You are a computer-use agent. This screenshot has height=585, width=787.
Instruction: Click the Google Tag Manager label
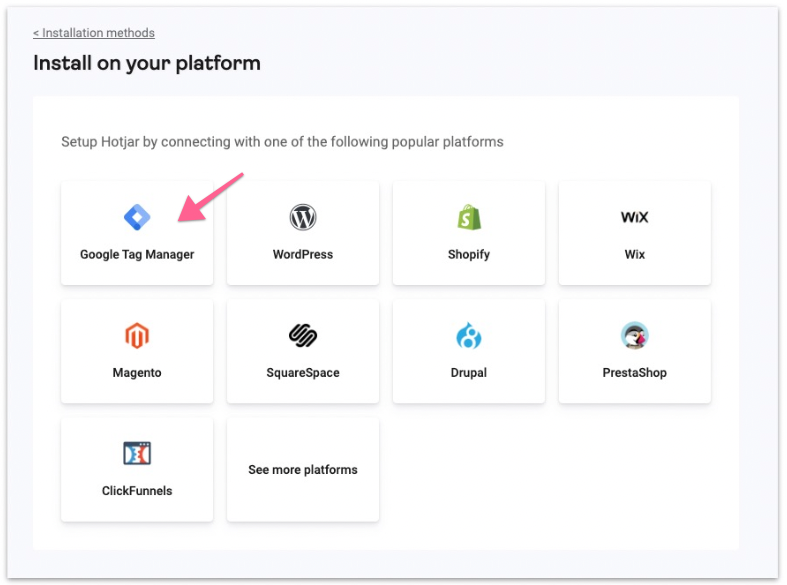click(x=137, y=255)
